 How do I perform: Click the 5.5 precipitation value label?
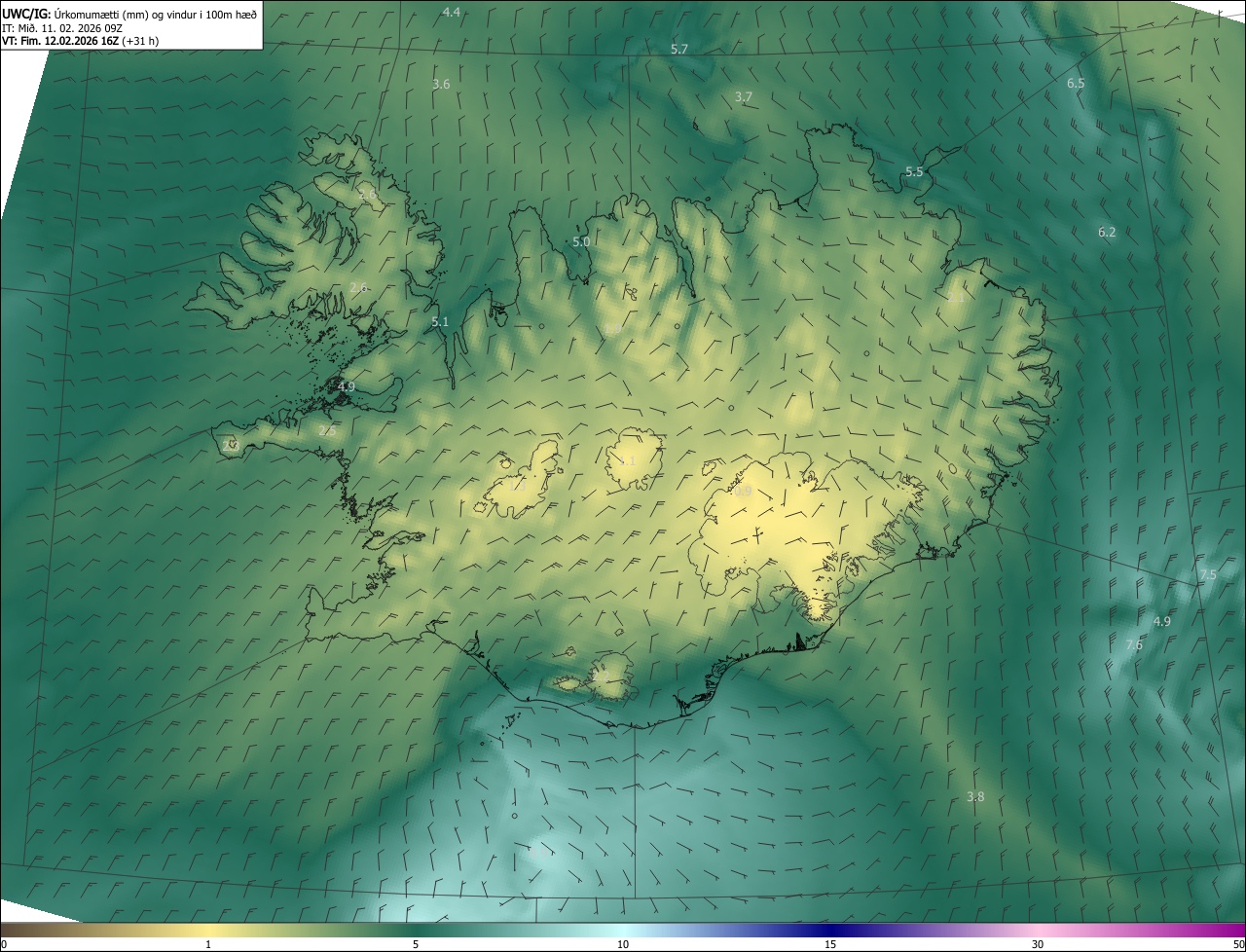click(x=914, y=171)
